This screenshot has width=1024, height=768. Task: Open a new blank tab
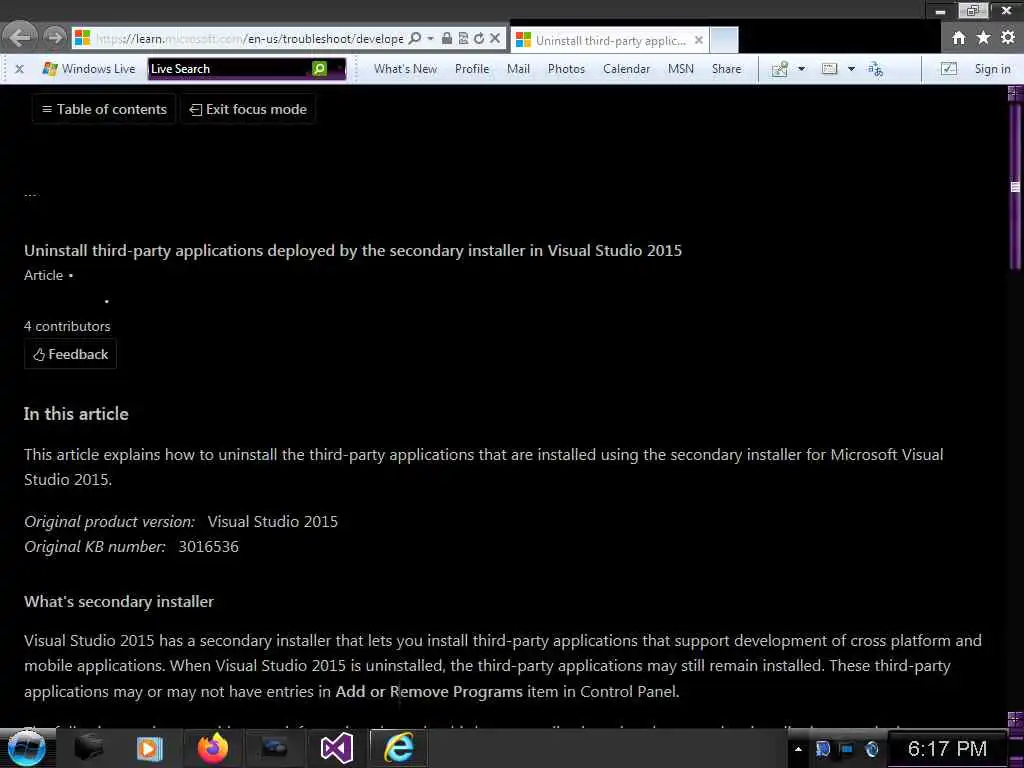tap(724, 40)
